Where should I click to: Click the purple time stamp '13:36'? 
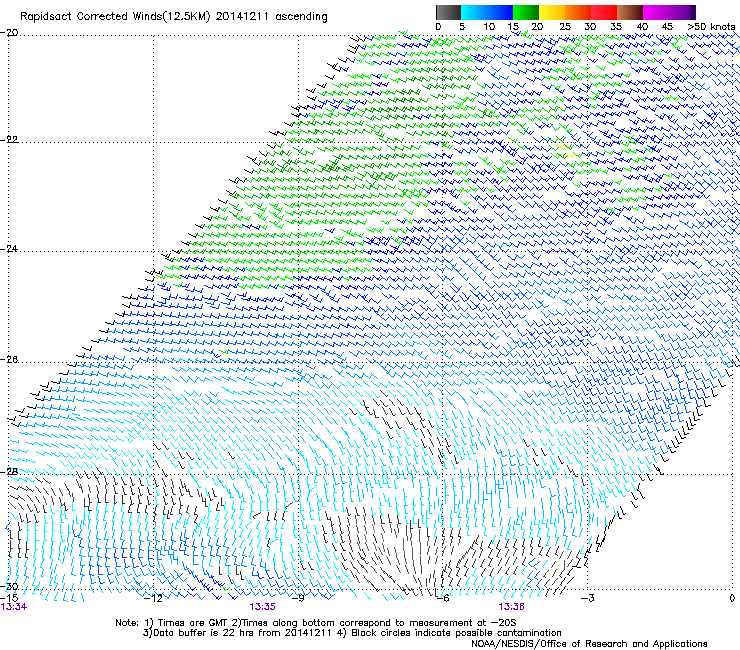click(512, 607)
